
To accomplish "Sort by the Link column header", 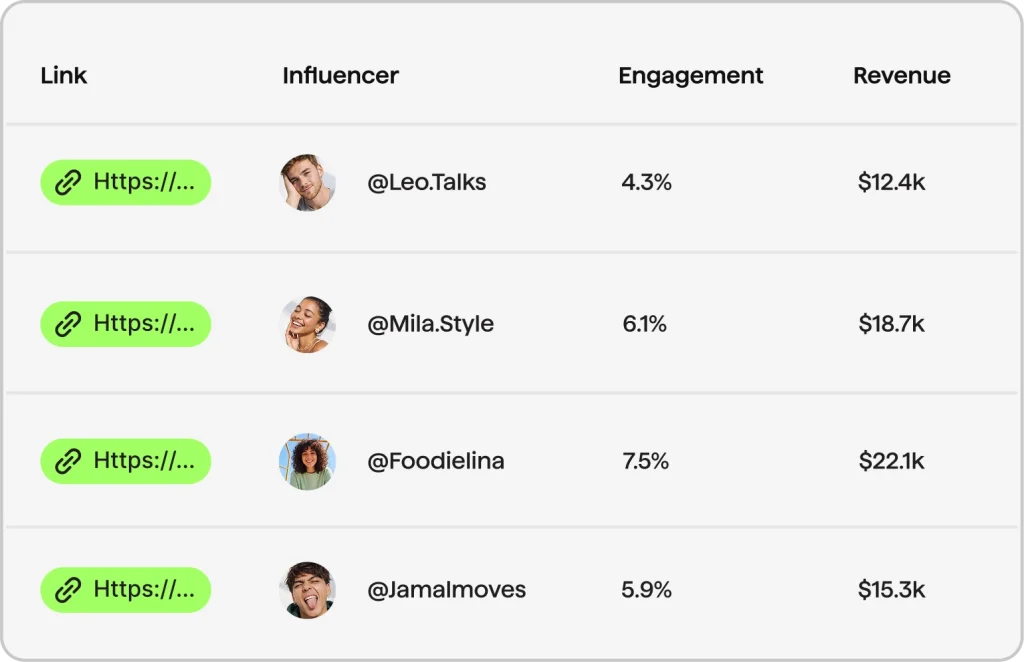I will tap(64, 76).
